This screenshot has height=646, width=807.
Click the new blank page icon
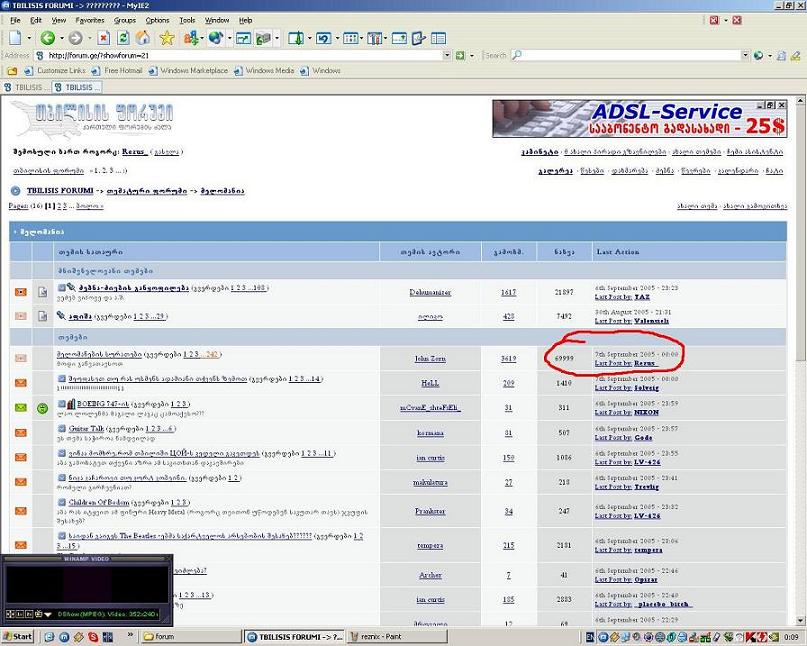click(14, 38)
